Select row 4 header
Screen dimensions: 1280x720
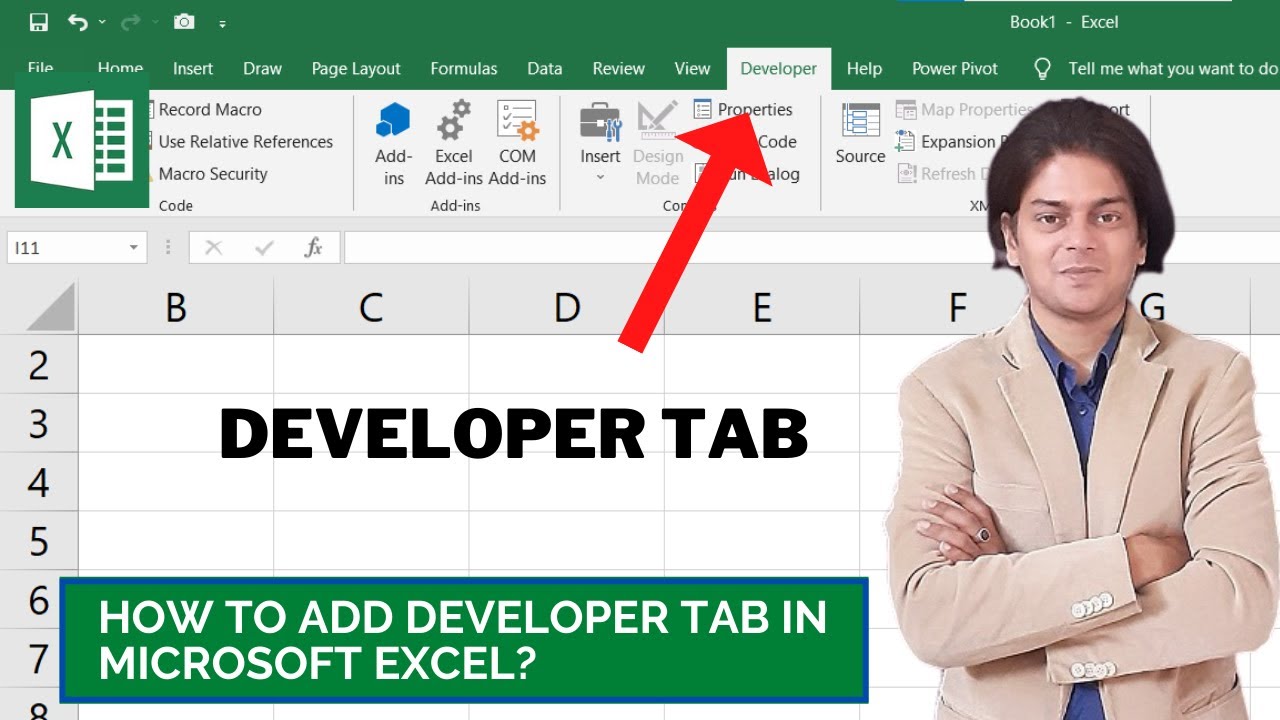[39, 482]
